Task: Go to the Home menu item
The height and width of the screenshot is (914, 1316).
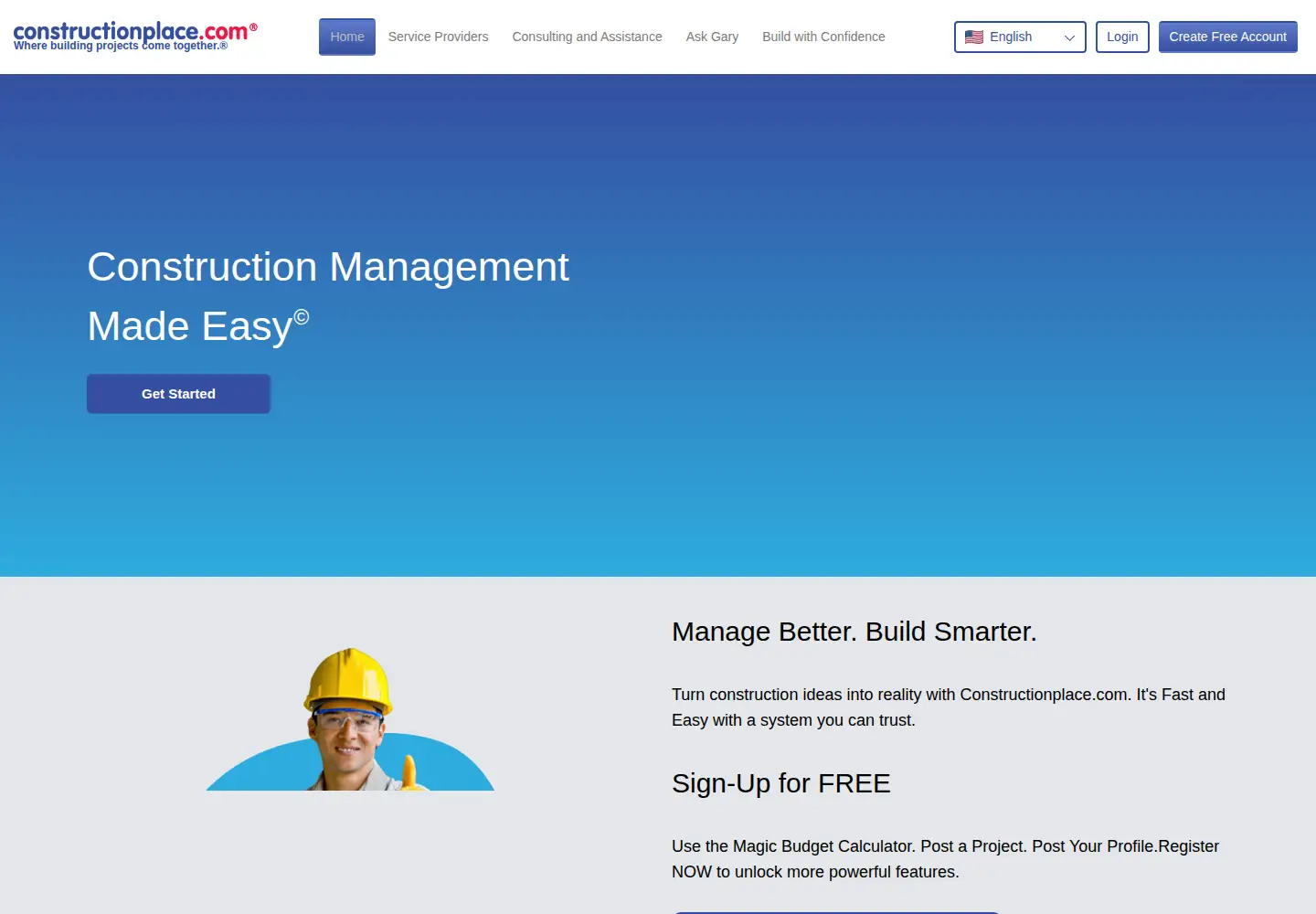Action: pyautogui.click(x=347, y=37)
